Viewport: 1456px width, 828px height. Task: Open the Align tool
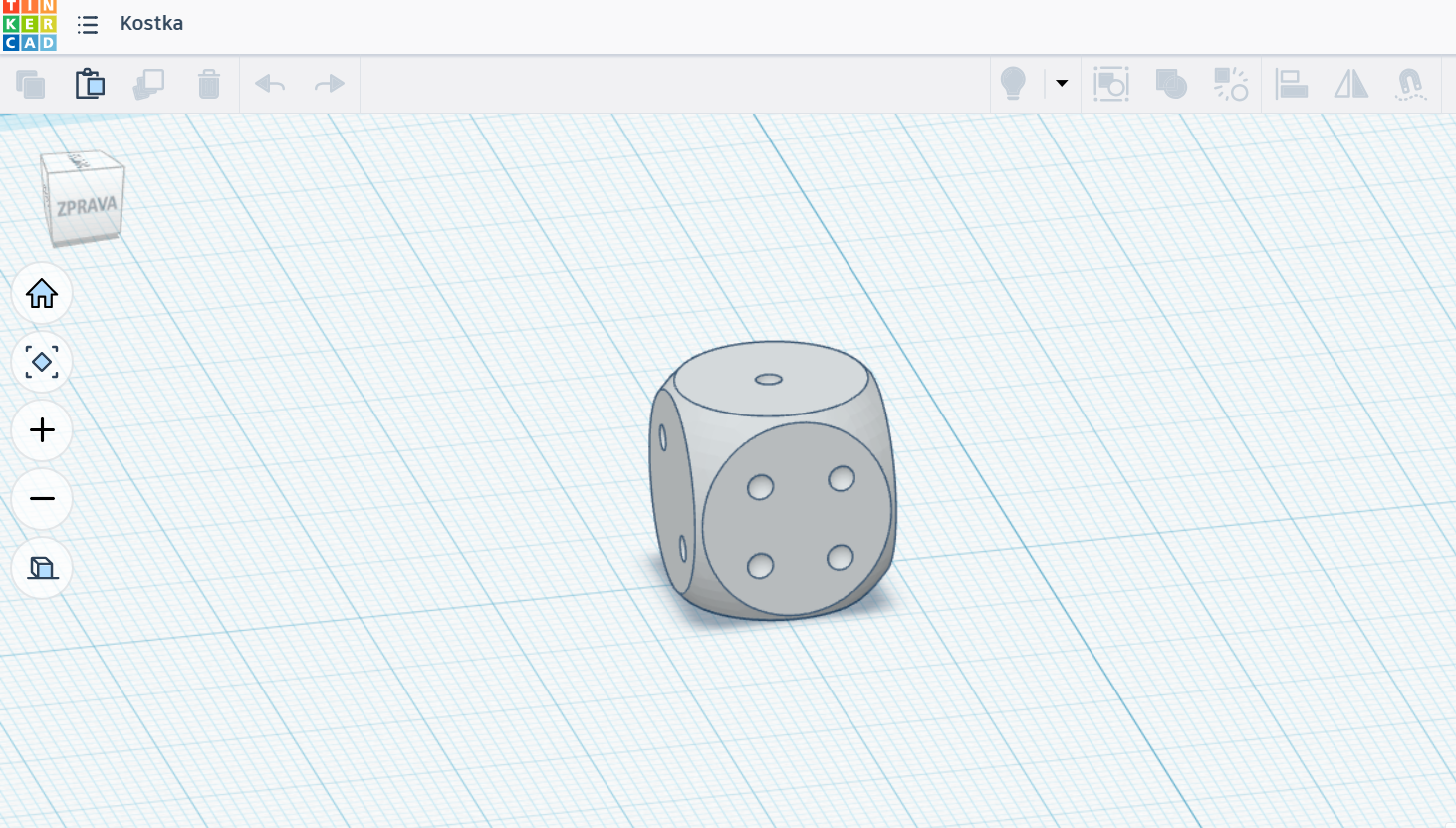(x=1292, y=85)
